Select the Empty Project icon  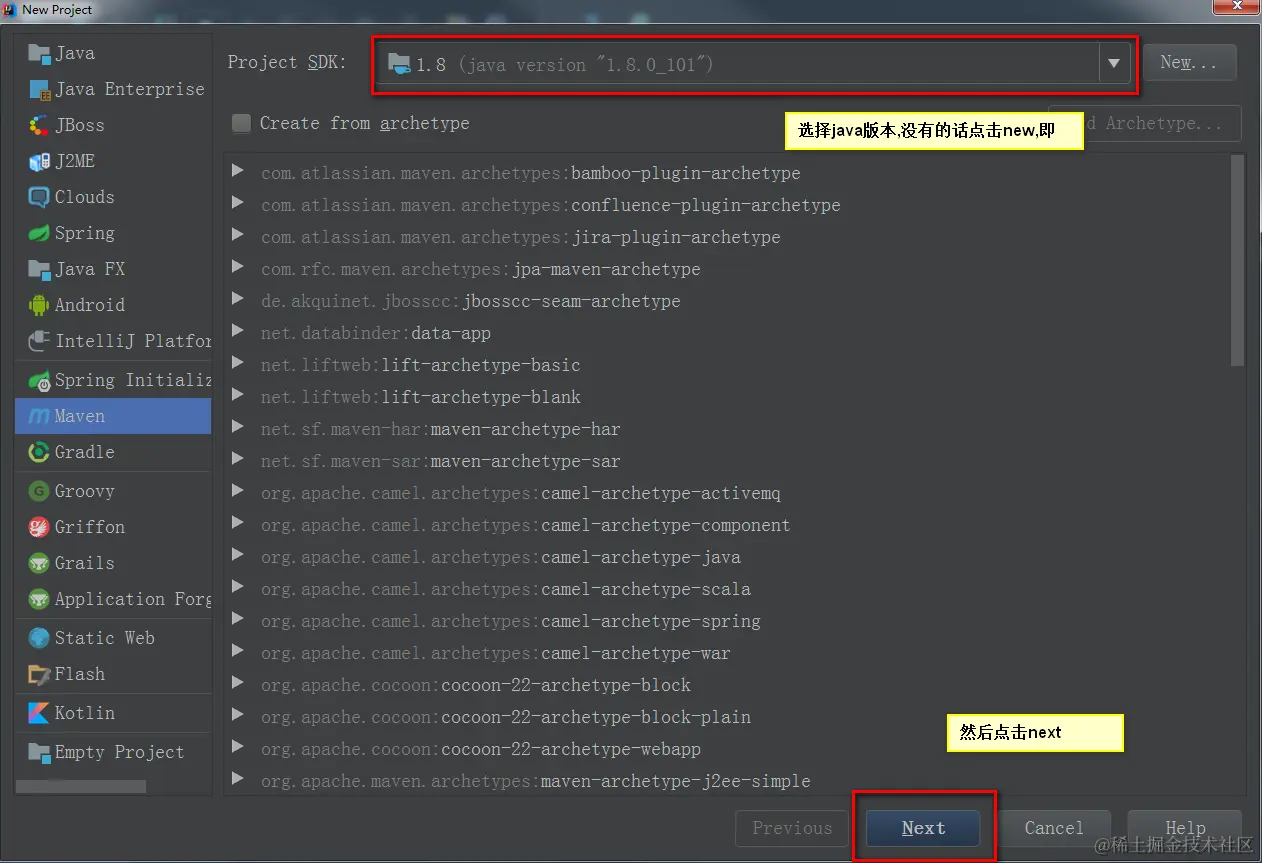point(39,752)
